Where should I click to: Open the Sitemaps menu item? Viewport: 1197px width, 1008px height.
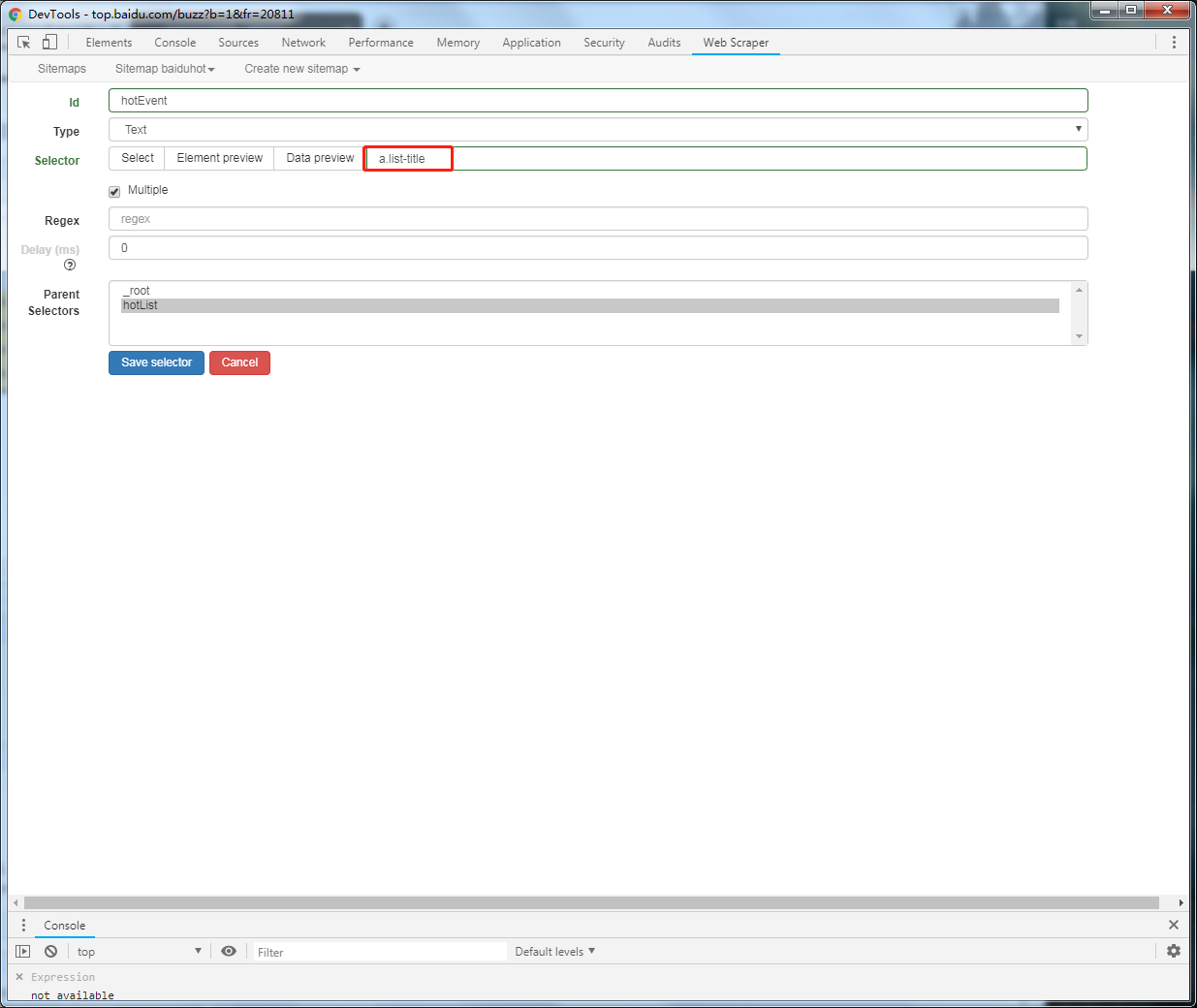tap(62, 69)
